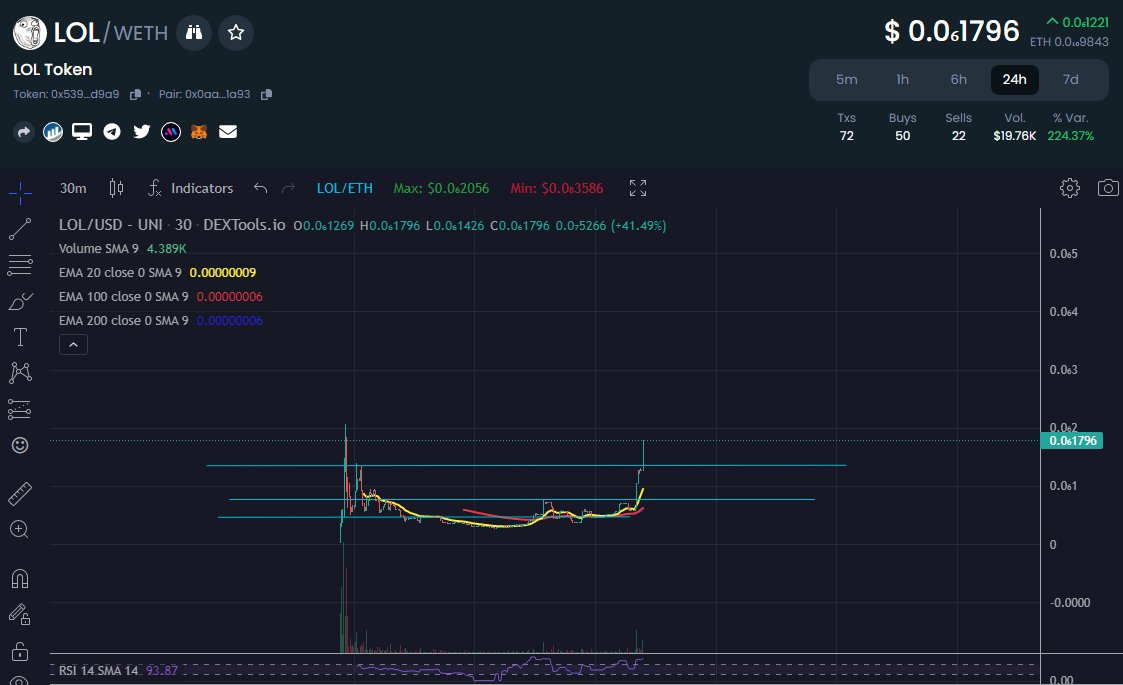Click the EMA 20 close indicator label
Screen dimensions: 1123x685
click(120, 273)
